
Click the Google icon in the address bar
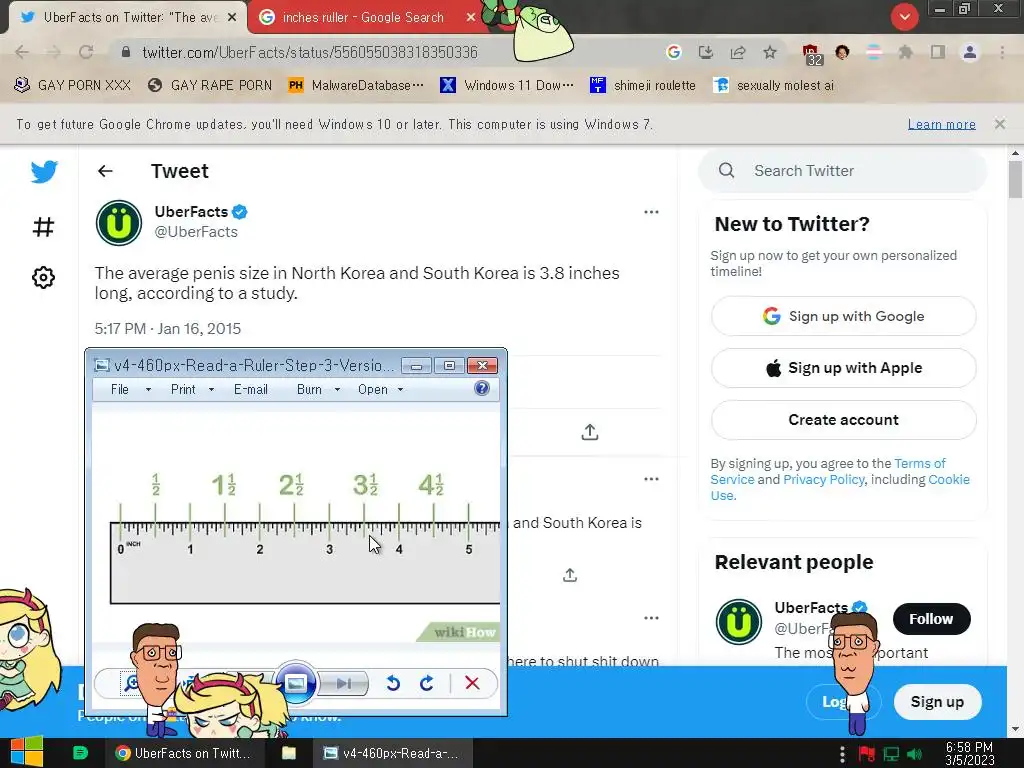pos(674,52)
